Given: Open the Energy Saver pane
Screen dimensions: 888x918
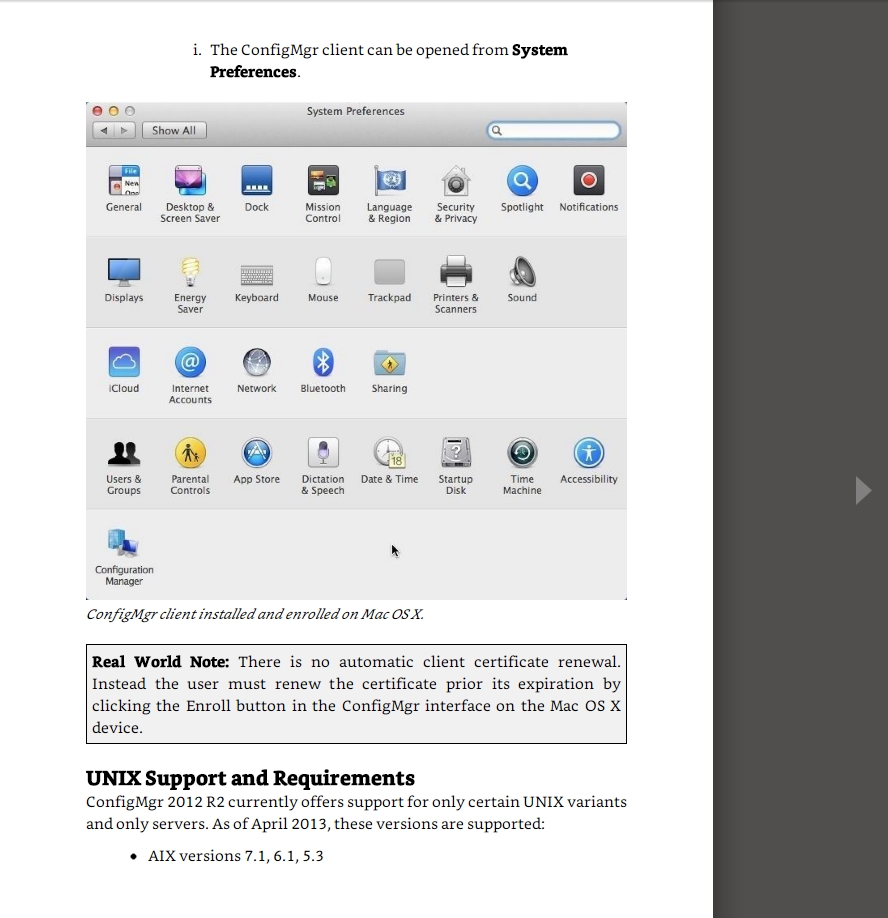Looking at the screenshot, I should (x=190, y=271).
